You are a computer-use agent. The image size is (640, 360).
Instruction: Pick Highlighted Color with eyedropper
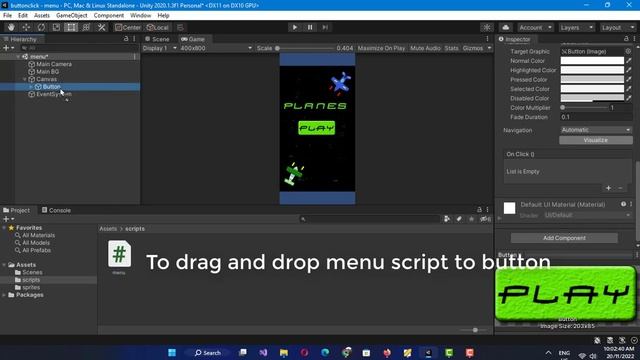[629, 70]
